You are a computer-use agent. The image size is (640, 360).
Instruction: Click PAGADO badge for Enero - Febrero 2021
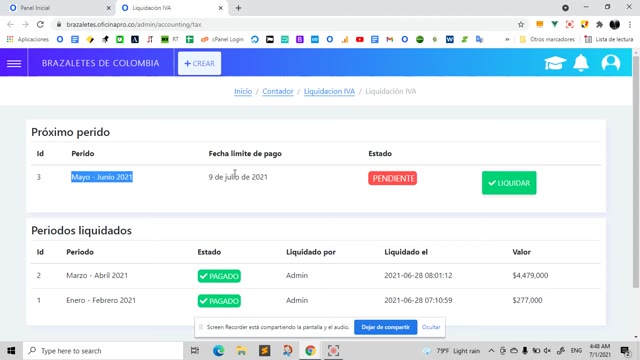(219, 301)
